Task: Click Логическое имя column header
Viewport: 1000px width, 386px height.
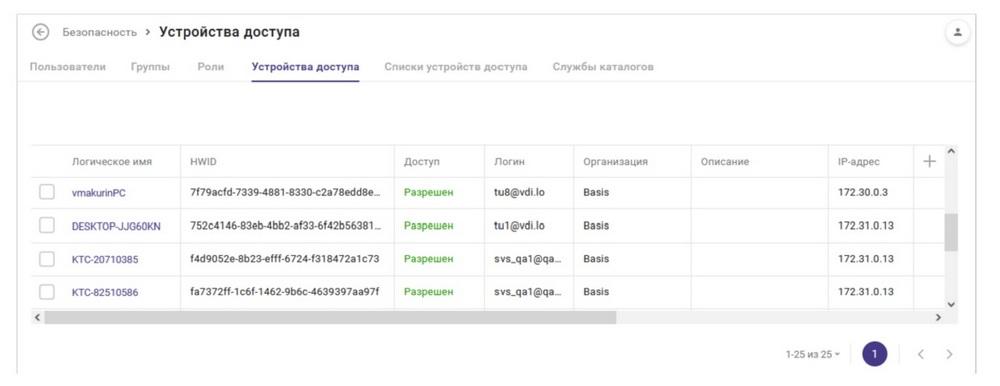Action: click(112, 161)
